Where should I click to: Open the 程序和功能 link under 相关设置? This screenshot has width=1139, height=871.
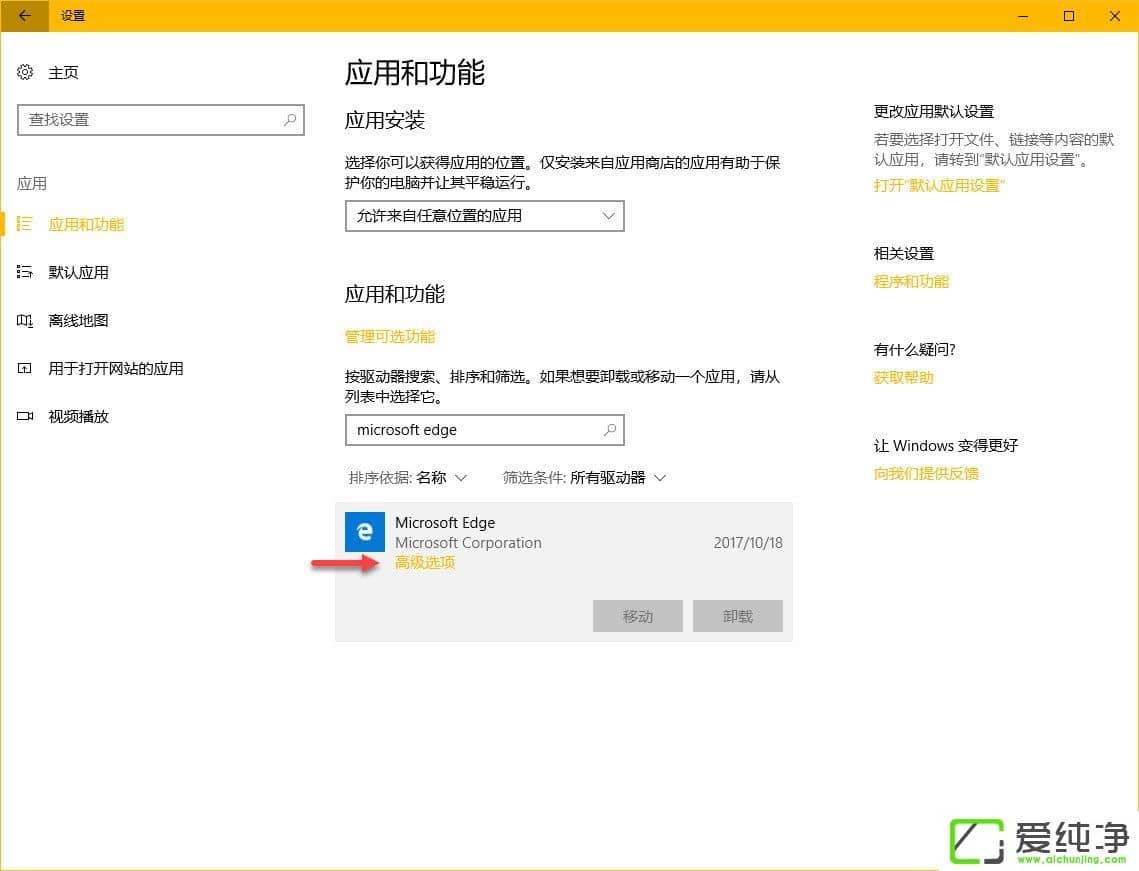coord(911,281)
